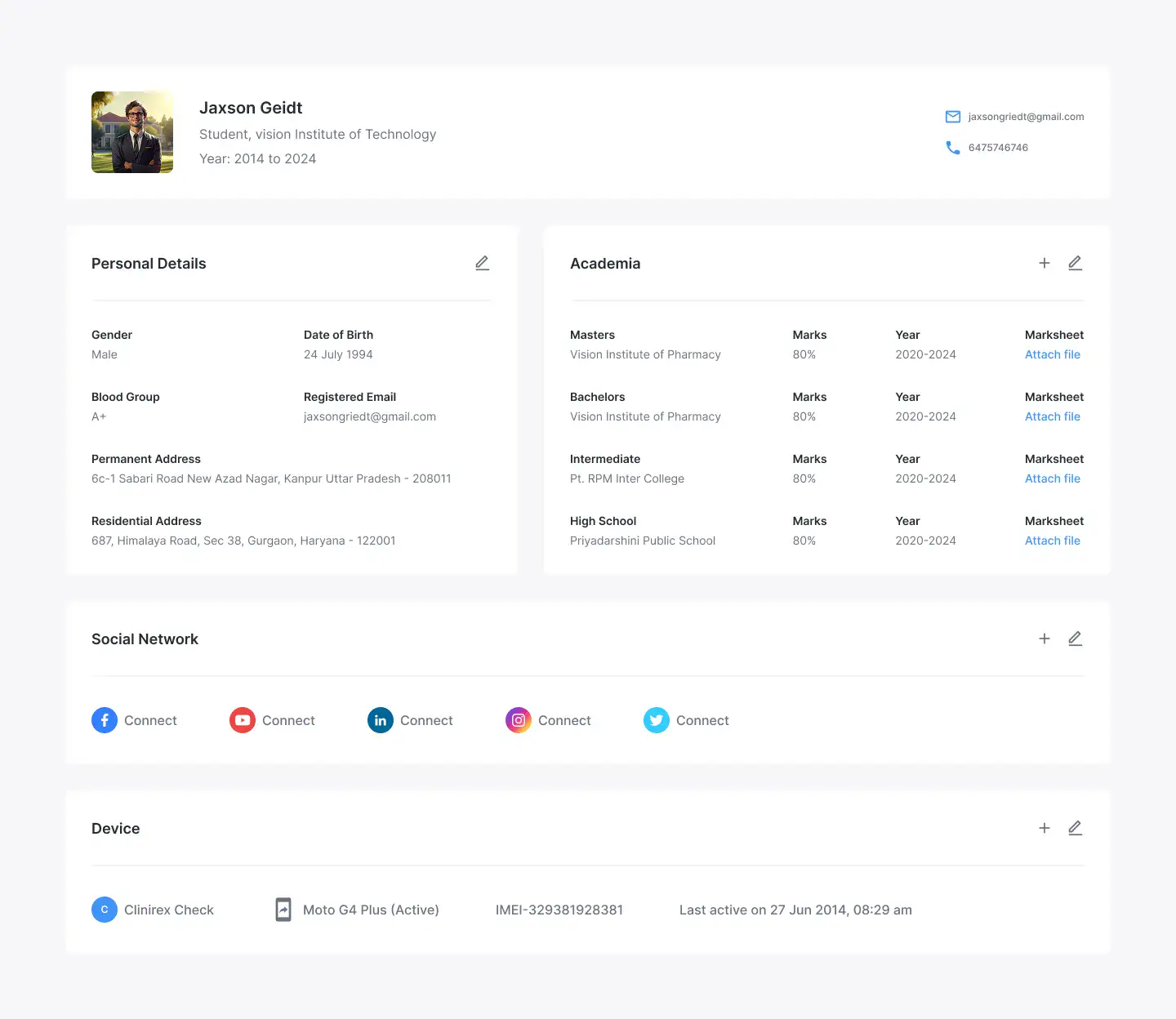
Task: Click the YouTube icon
Action: pos(243,720)
